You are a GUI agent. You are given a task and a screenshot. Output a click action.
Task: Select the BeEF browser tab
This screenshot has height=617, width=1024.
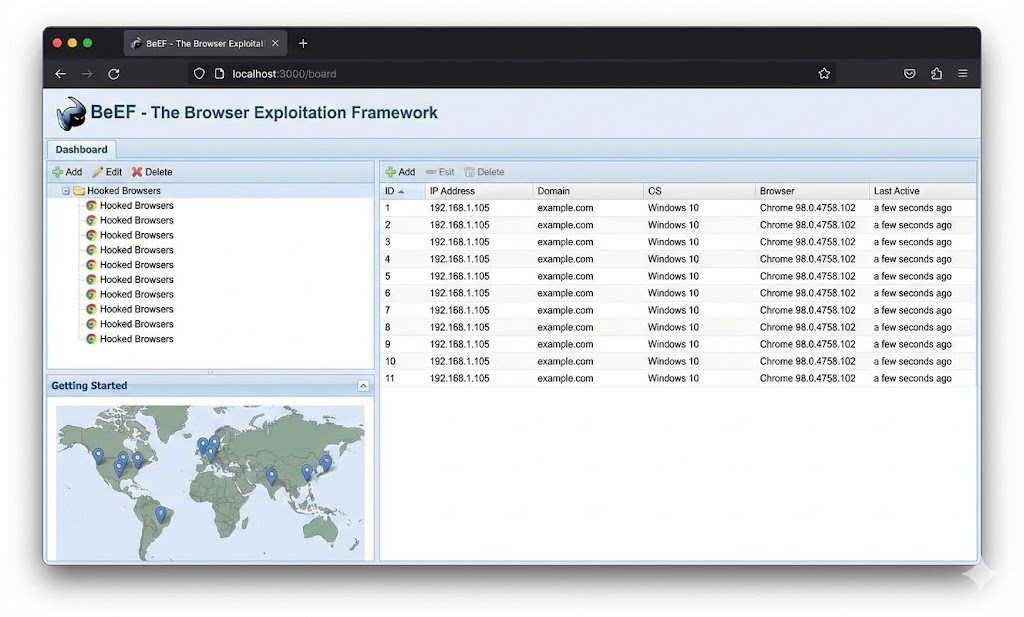(x=205, y=44)
